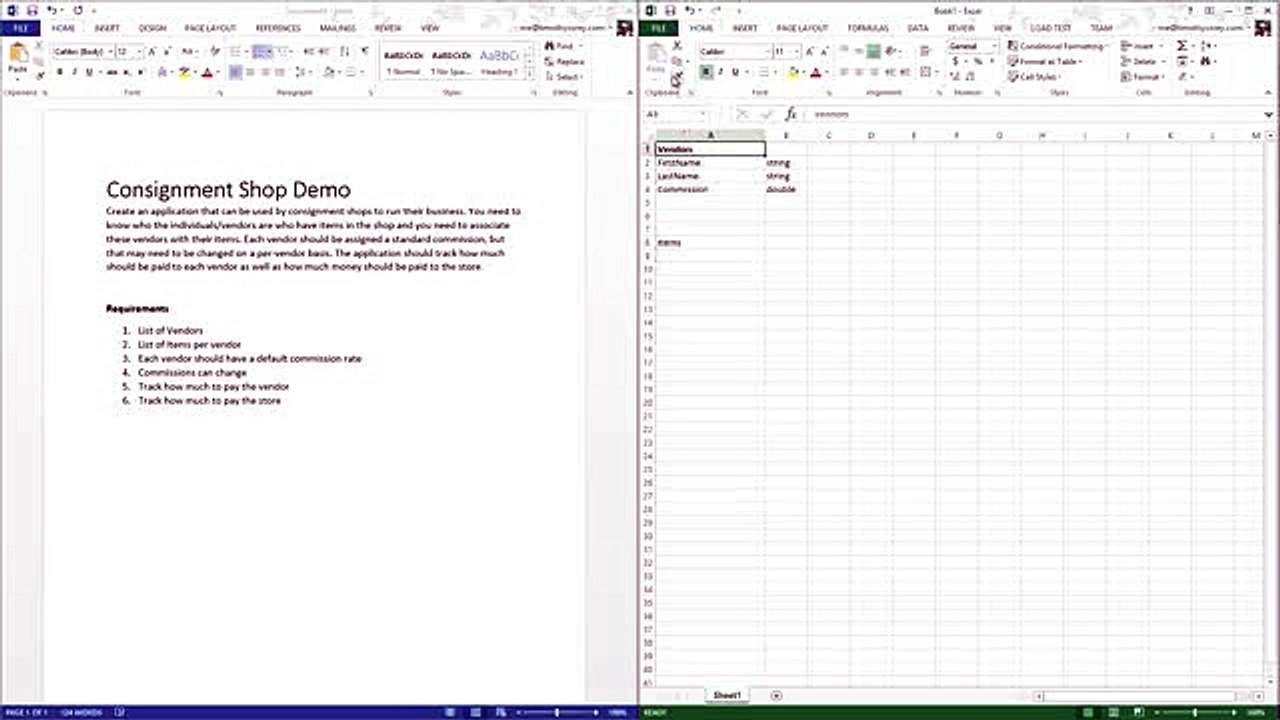The image size is (1280, 720).
Task: Open Word's MAILINGS tab
Action: 337,28
